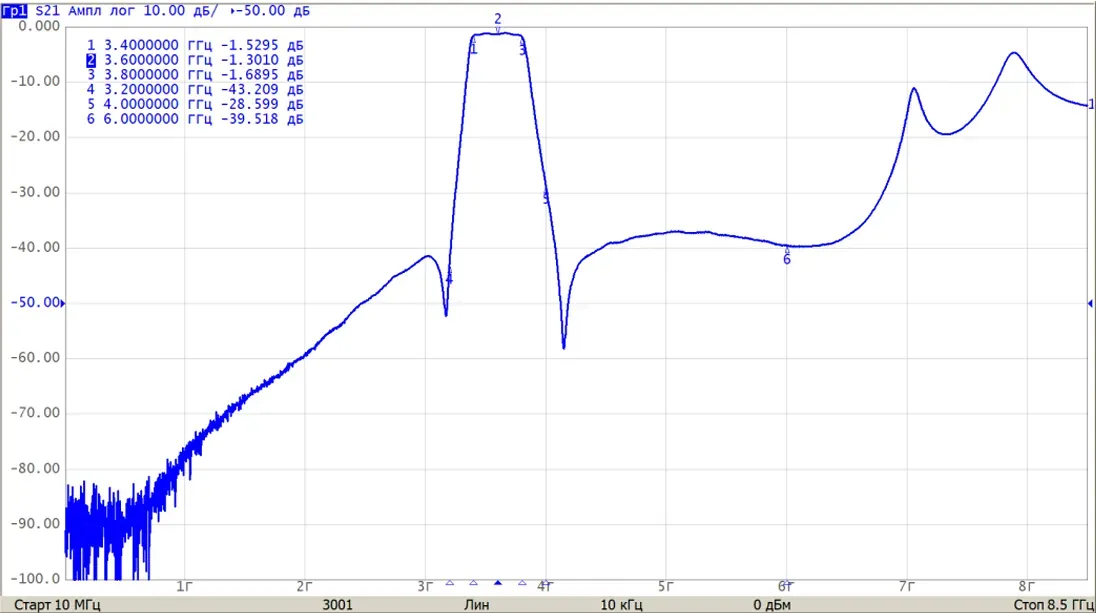Image resolution: width=1096 pixels, height=613 pixels.
Task: Click marker 1 label on the passband rising edge
Action: [473, 49]
